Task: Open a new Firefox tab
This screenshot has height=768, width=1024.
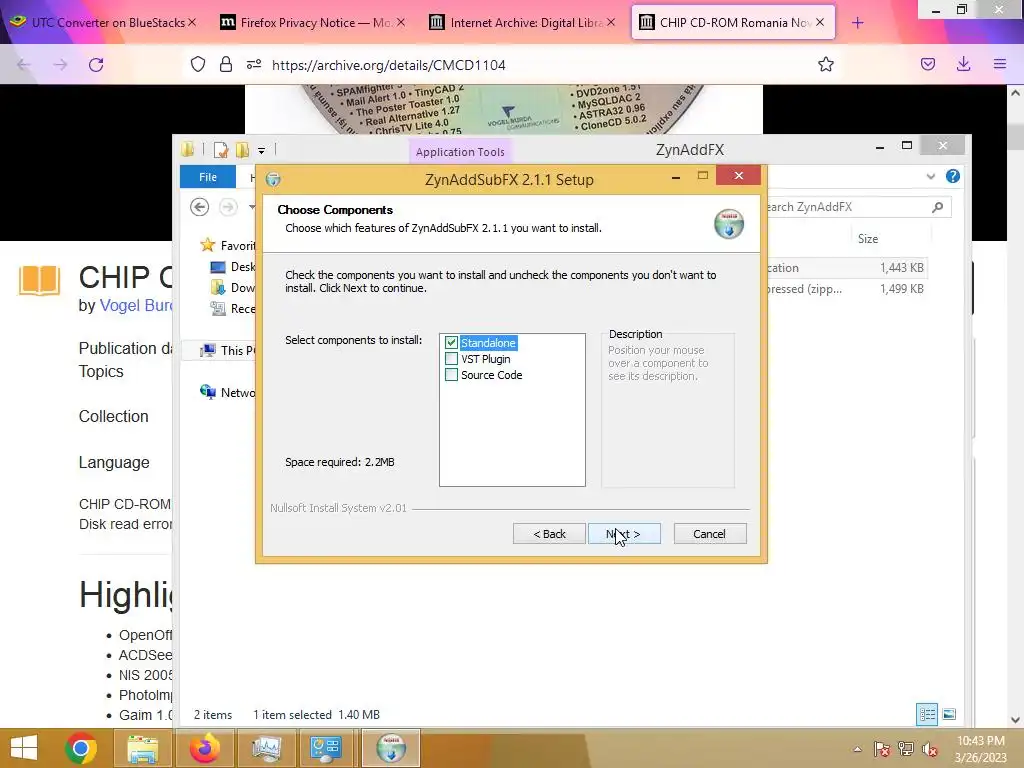Action: click(857, 23)
